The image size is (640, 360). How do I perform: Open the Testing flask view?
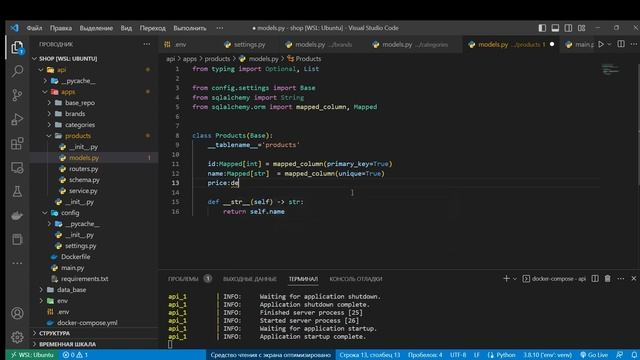tap(17, 191)
